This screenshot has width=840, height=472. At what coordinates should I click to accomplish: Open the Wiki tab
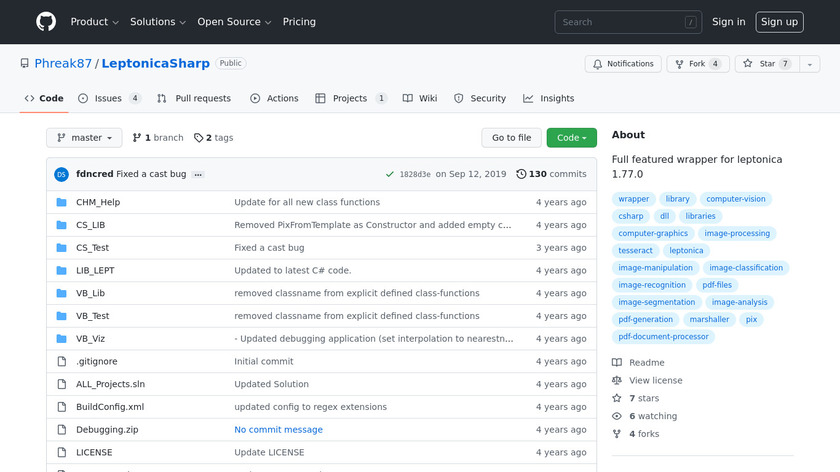coord(420,99)
